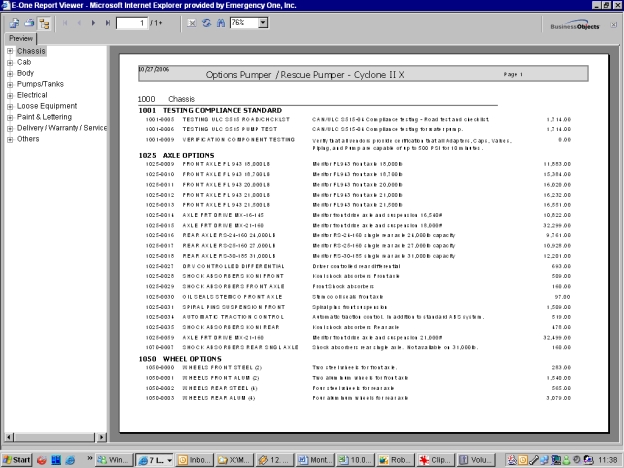
Task: Open the 76% zoom dropdown
Action: pyautogui.click(x=263, y=23)
